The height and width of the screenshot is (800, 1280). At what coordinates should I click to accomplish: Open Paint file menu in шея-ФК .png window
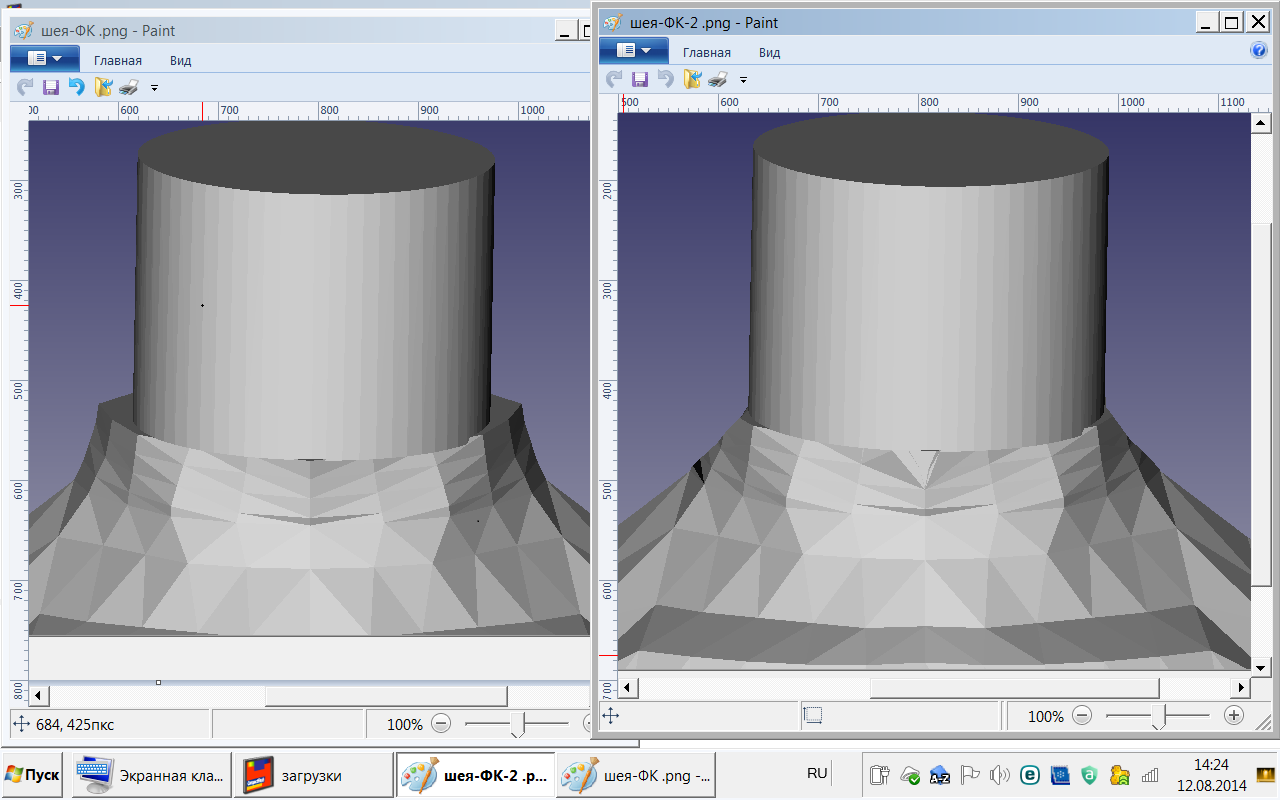pos(44,59)
